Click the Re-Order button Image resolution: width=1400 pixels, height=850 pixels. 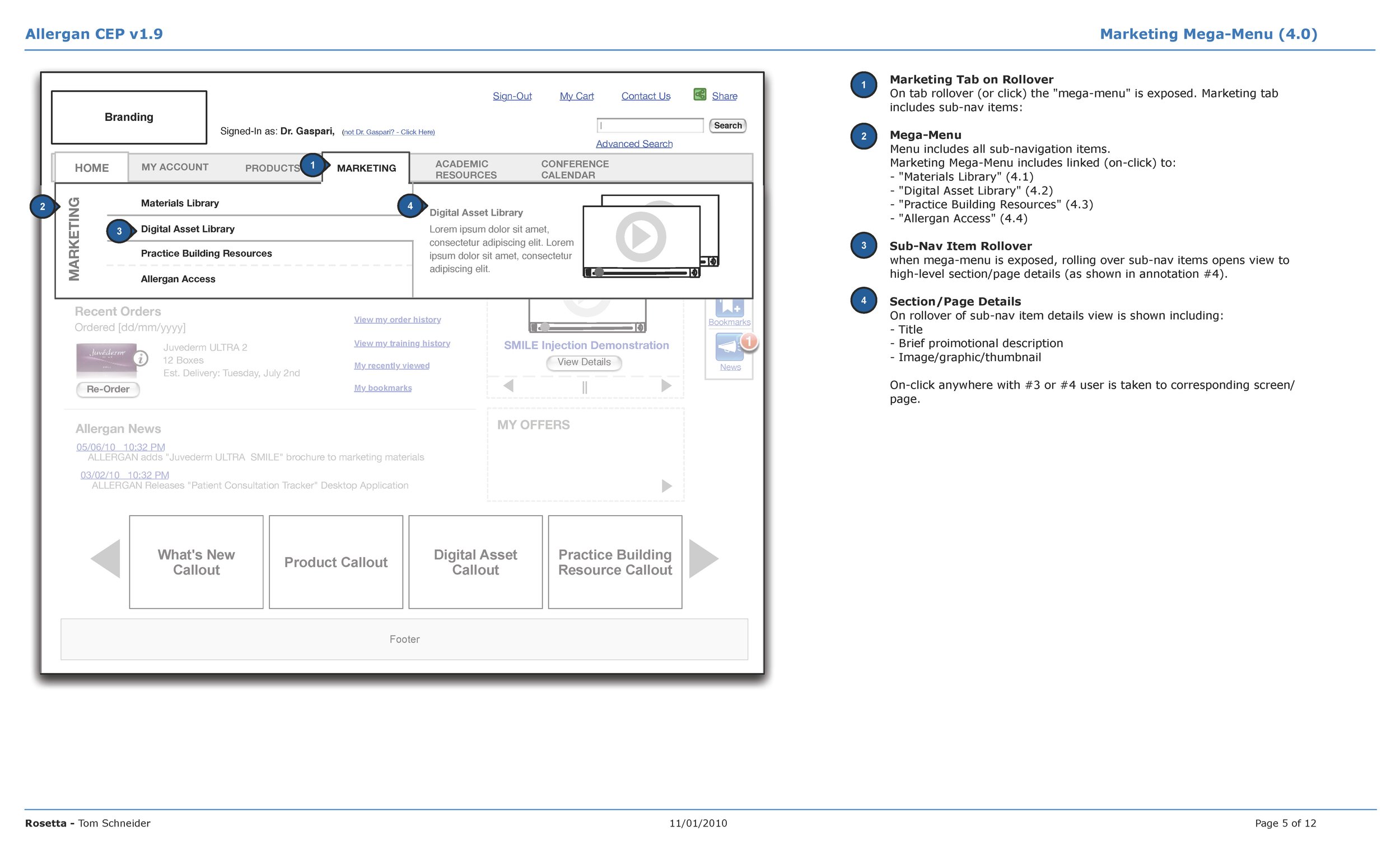click(x=108, y=389)
